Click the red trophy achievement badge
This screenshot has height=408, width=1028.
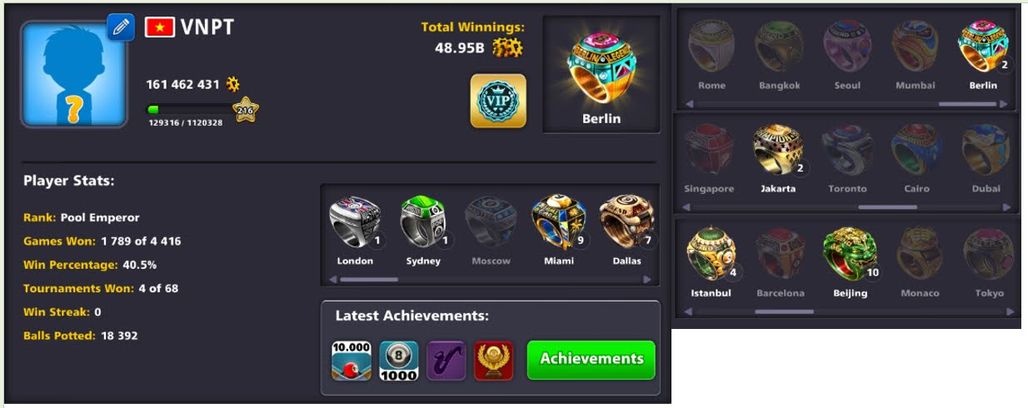(x=494, y=361)
